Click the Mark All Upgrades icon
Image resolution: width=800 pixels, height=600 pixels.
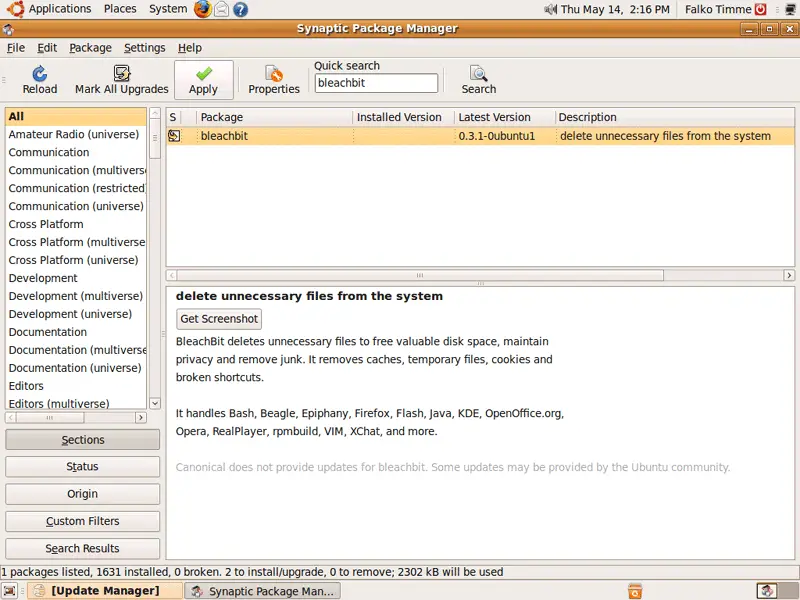[121, 73]
